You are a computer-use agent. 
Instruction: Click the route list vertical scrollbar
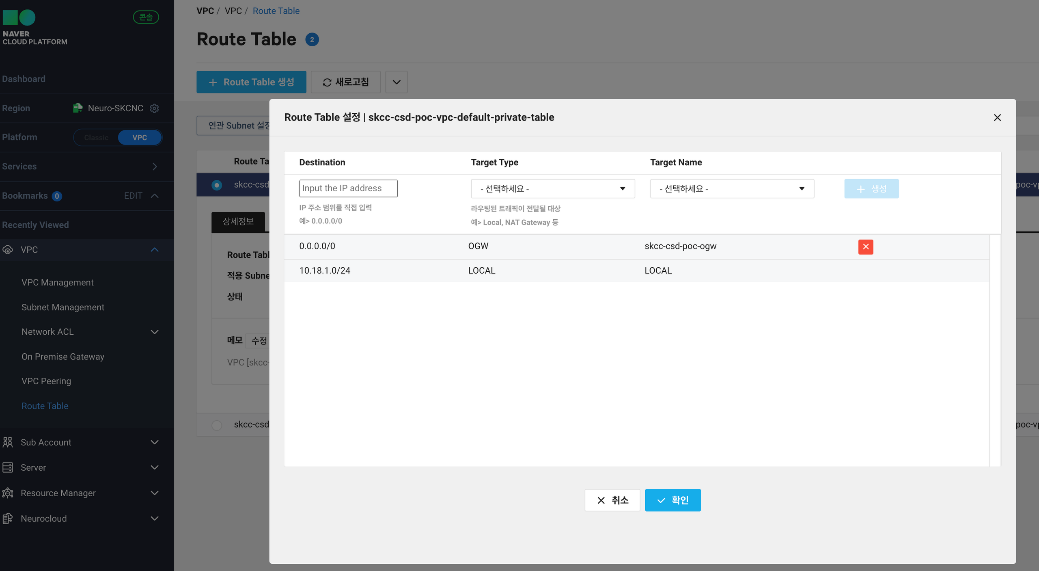pos(995,350)
